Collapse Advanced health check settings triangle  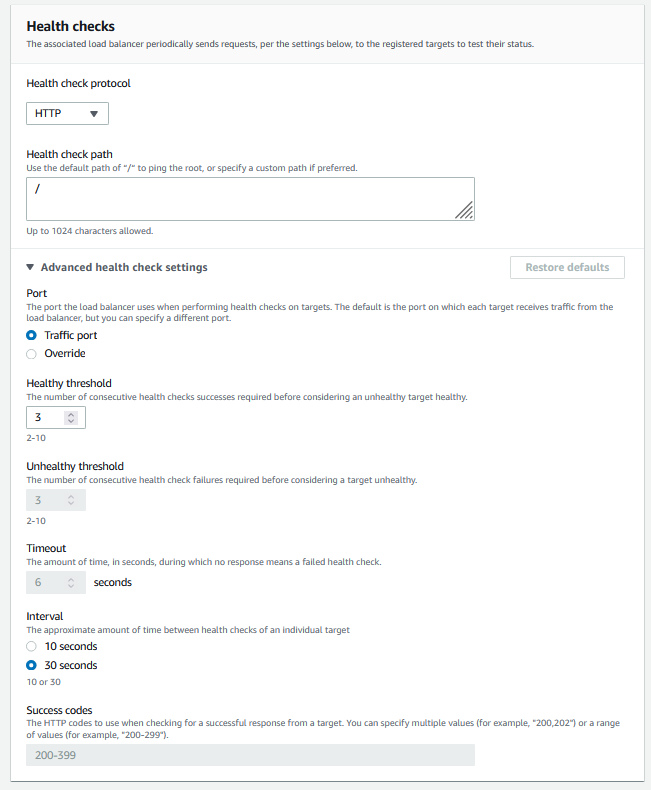[x=30, y=267]
